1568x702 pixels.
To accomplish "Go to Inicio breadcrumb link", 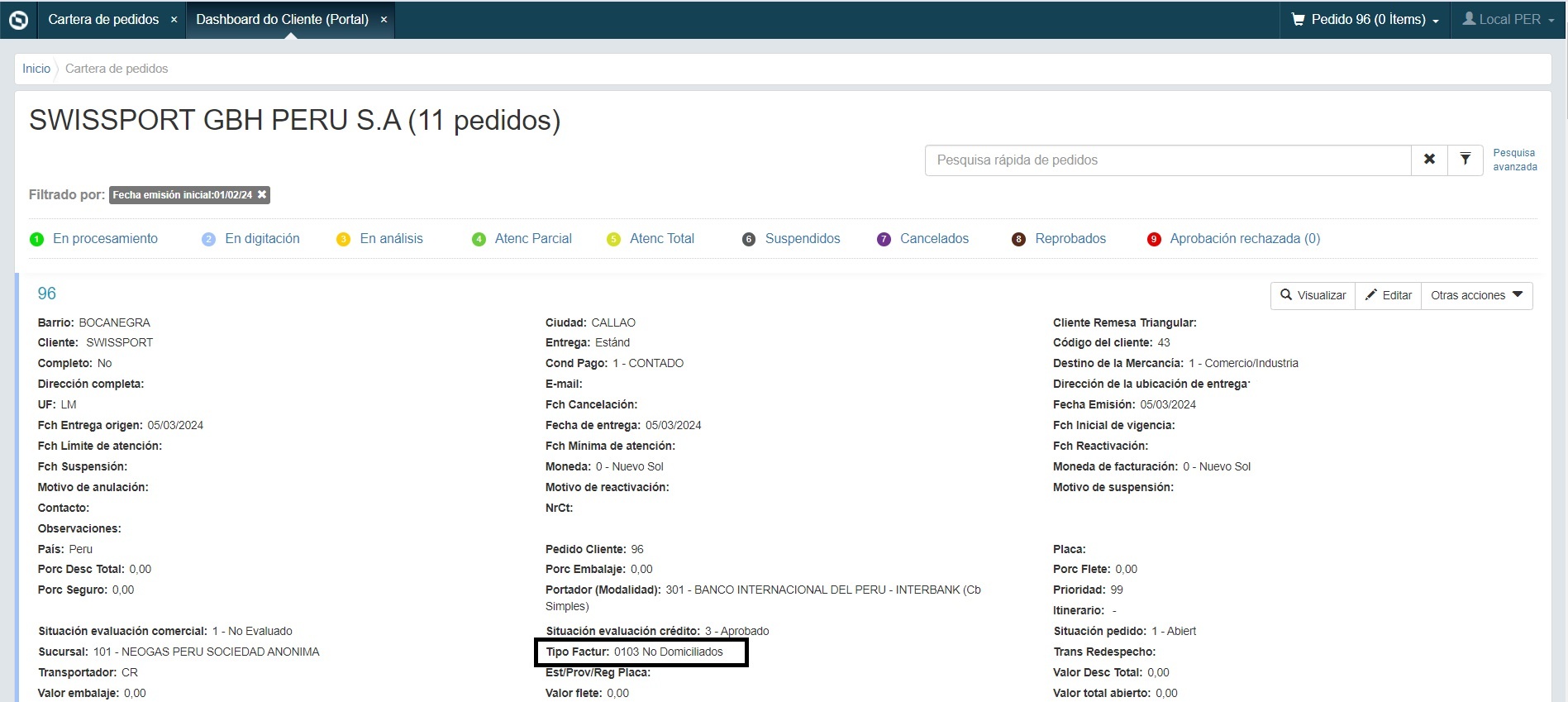I will pyautogui.click(x=36, y=69).
